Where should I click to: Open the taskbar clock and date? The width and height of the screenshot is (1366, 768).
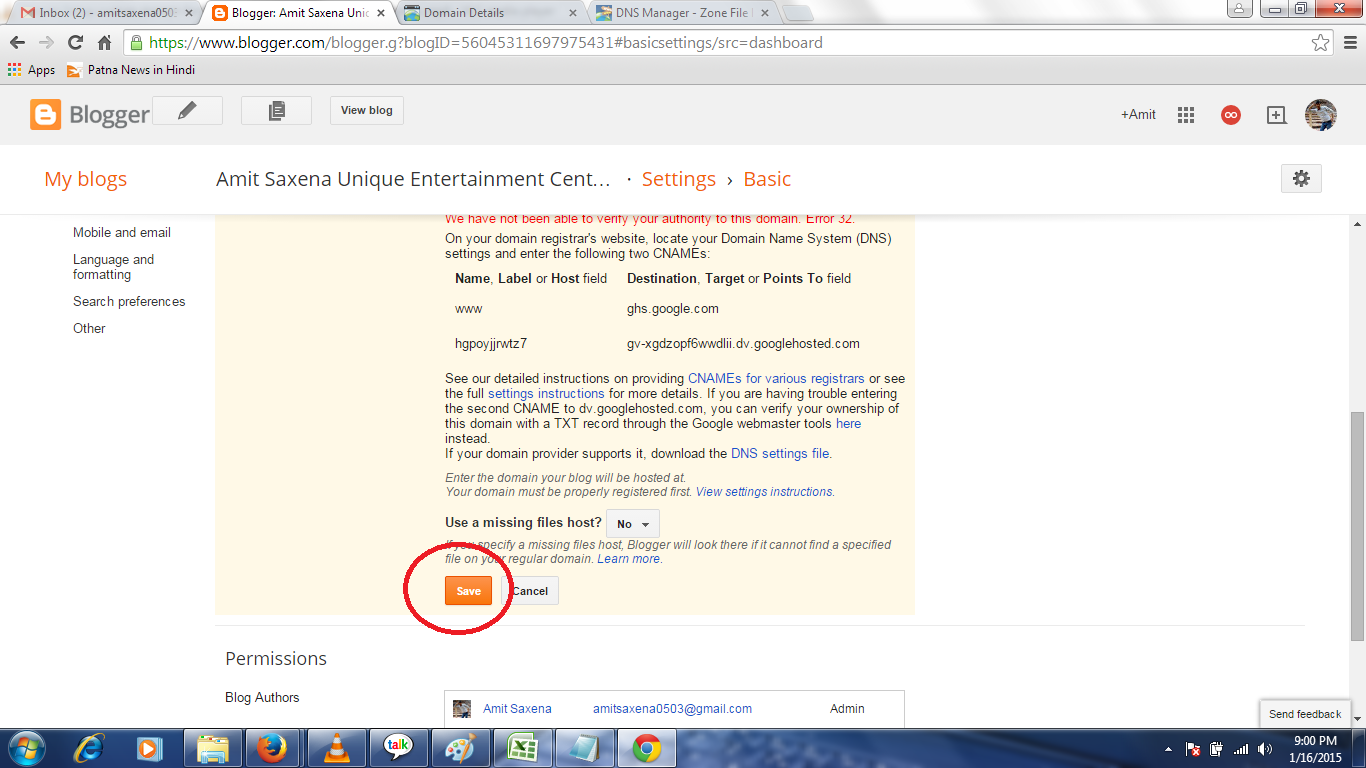tap(1315, 749)
